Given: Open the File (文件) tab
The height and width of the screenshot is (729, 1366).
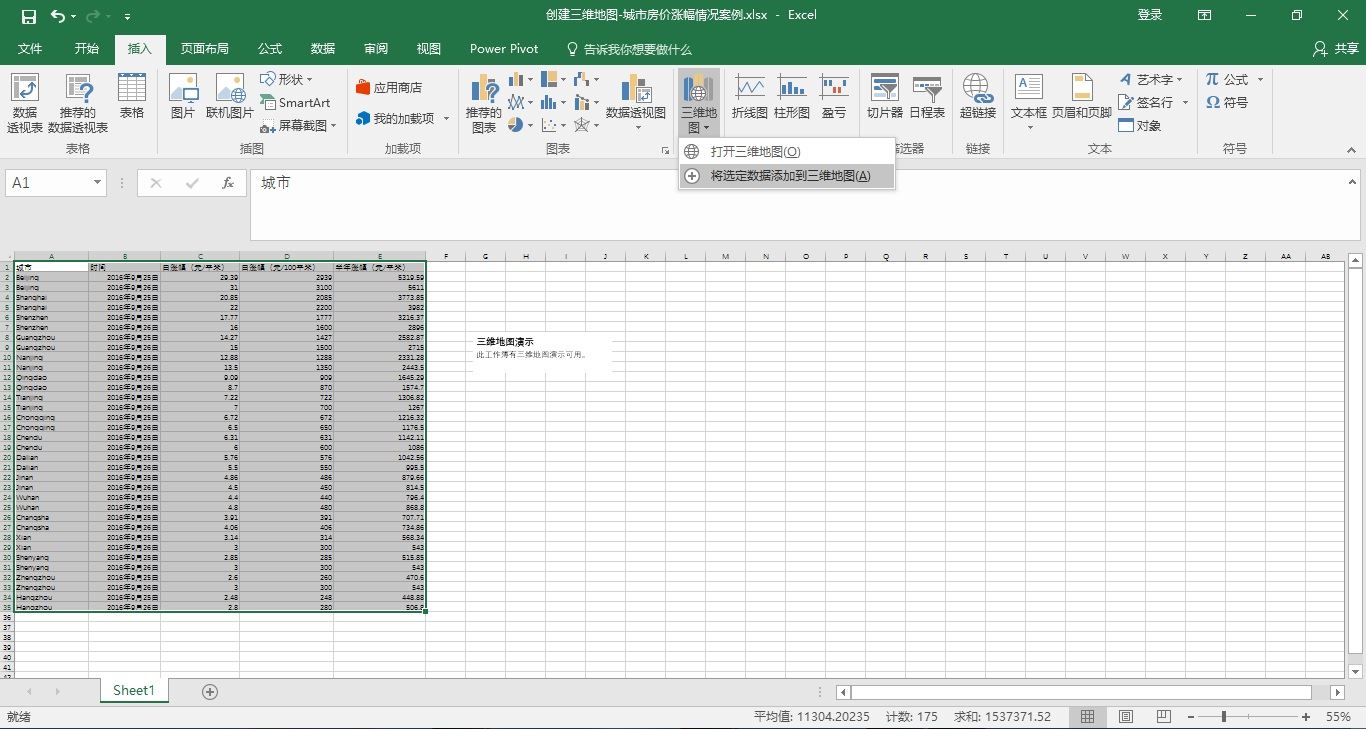Looking at the screenshot, I should point(30,48).
